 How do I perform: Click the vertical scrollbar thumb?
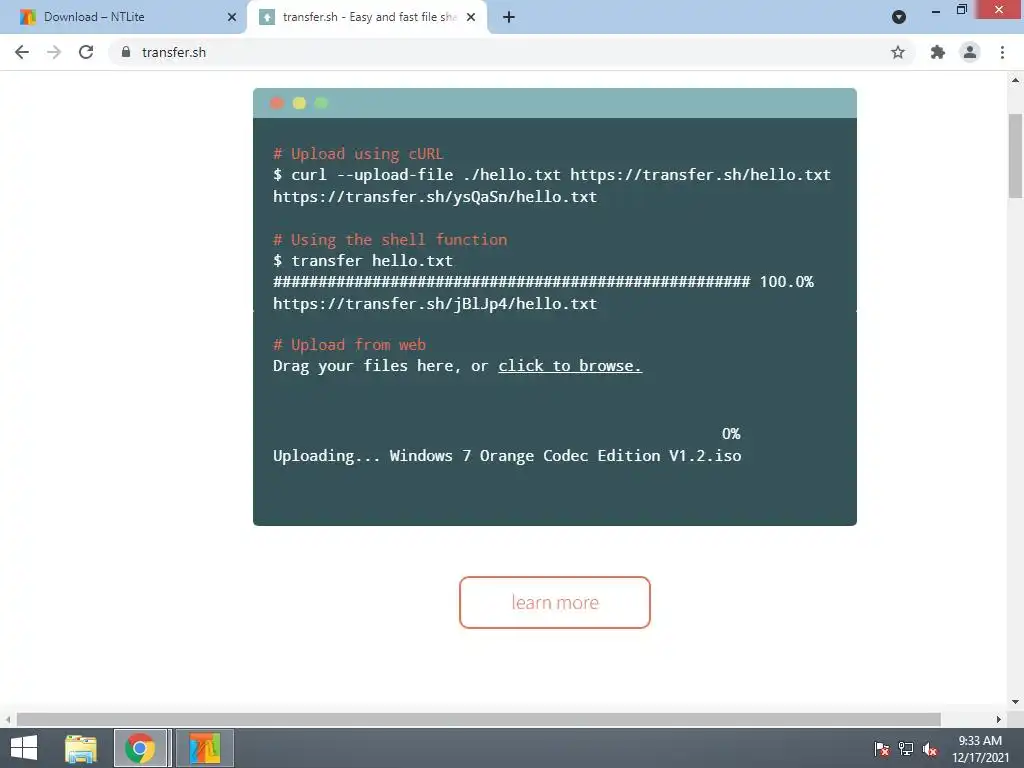pyautogui.click(x=1015, y=155)
